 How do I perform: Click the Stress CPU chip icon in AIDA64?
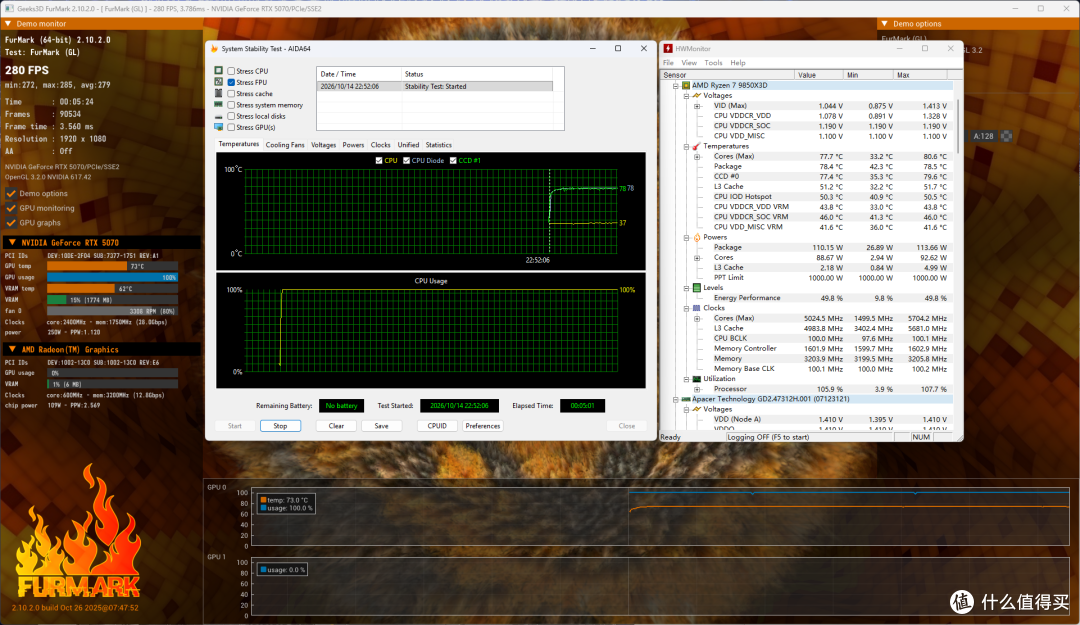218,70
